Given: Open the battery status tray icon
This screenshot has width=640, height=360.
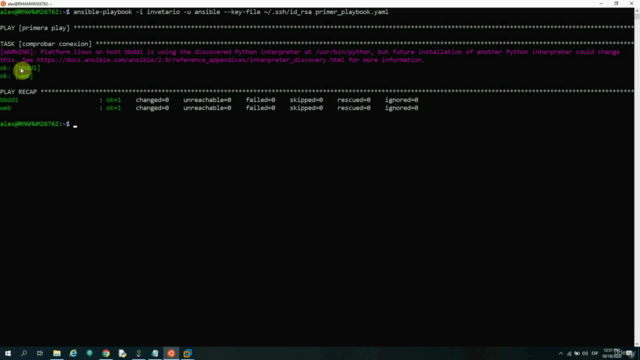Looking at the screenshot, I should [577, 353].
